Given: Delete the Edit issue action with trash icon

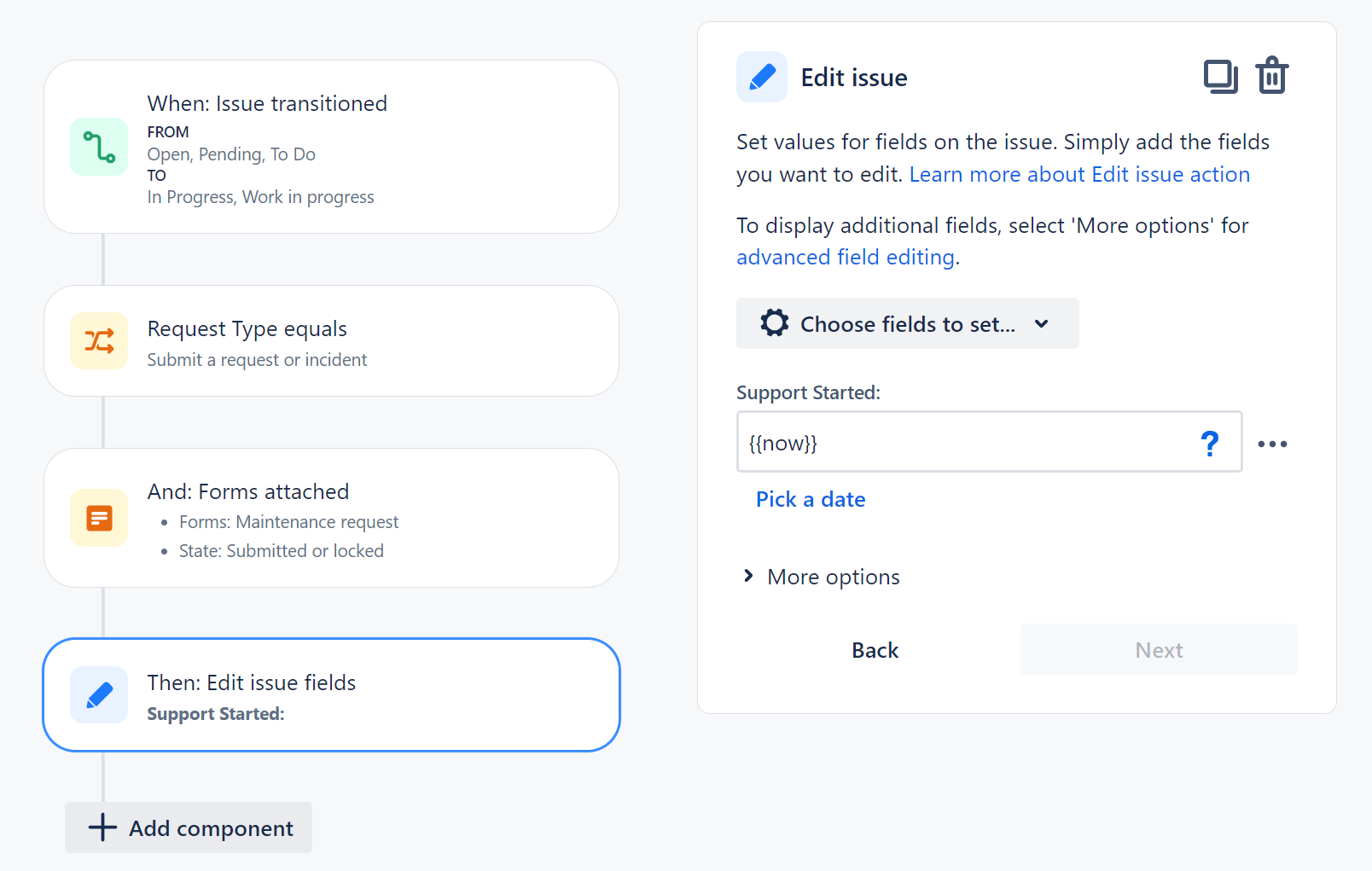Looking at the screenshot, I should tap(1272, 75).
